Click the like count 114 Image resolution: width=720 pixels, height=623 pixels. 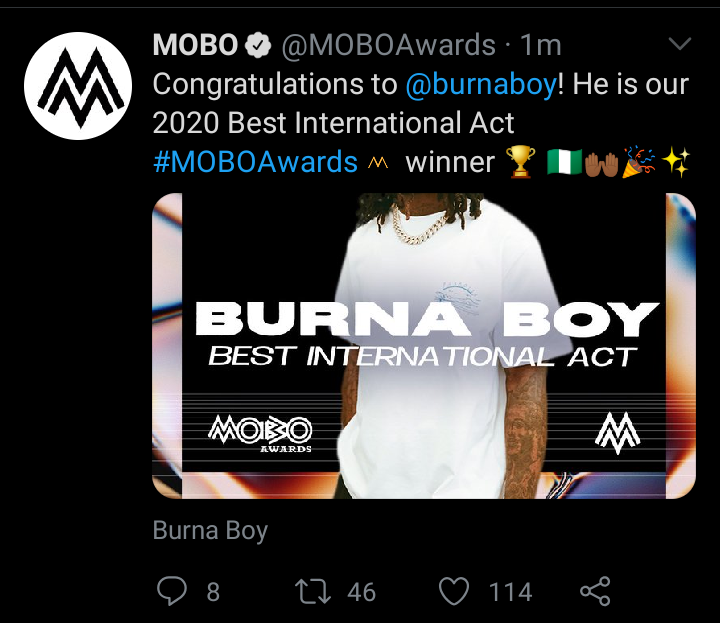tap(510, 592)
